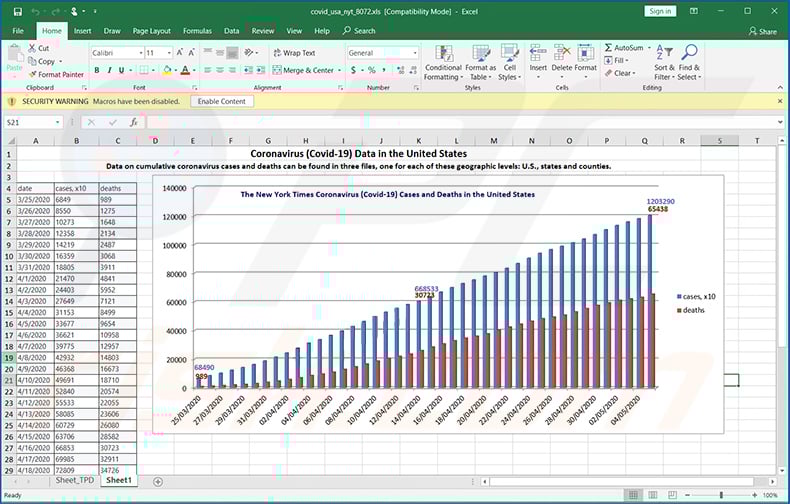Increase font size with large A icon
The image size is (790, 504).
point(179,52)
